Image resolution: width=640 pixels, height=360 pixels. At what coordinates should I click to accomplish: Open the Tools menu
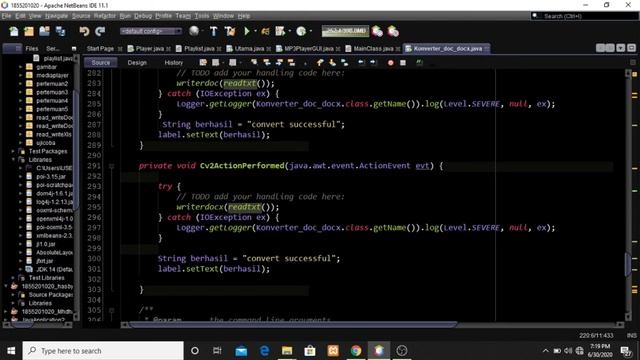click(x=202, y=16)
